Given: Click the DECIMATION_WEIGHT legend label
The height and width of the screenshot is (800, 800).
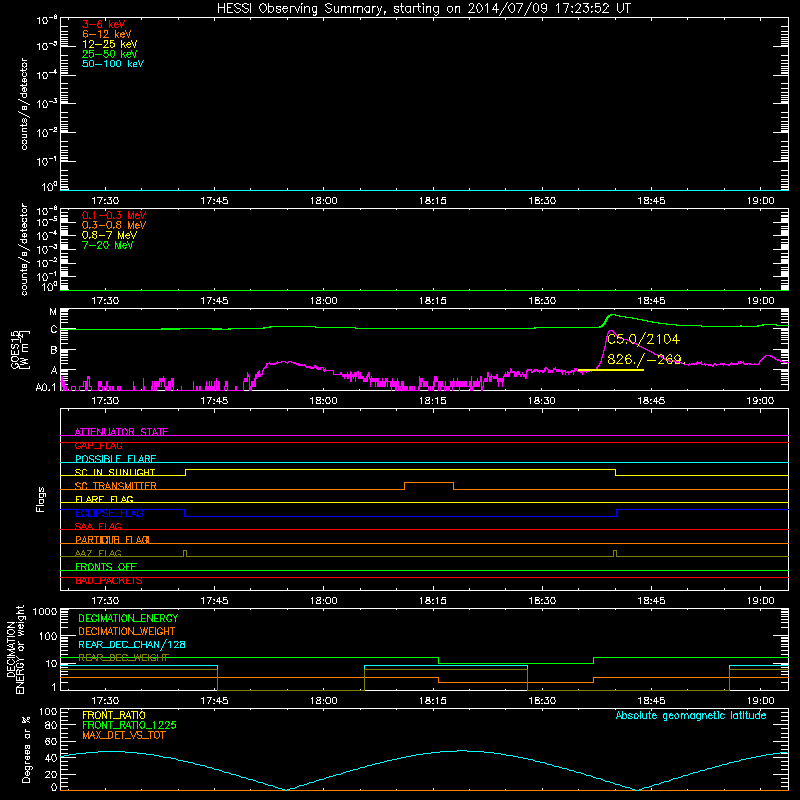Looking at the screenshot, I should (127, 631).
